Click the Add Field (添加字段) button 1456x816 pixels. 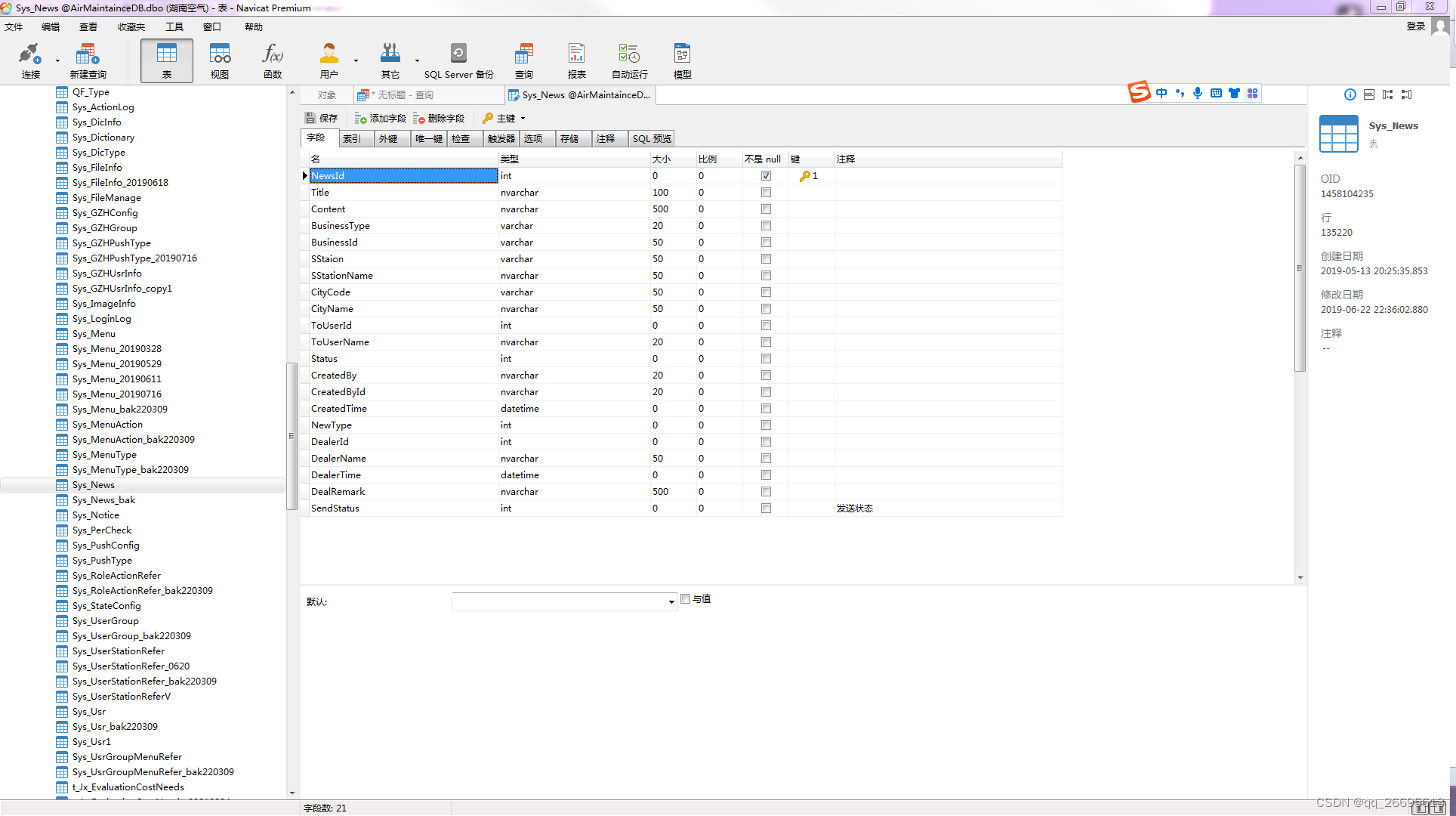point(380,119)
